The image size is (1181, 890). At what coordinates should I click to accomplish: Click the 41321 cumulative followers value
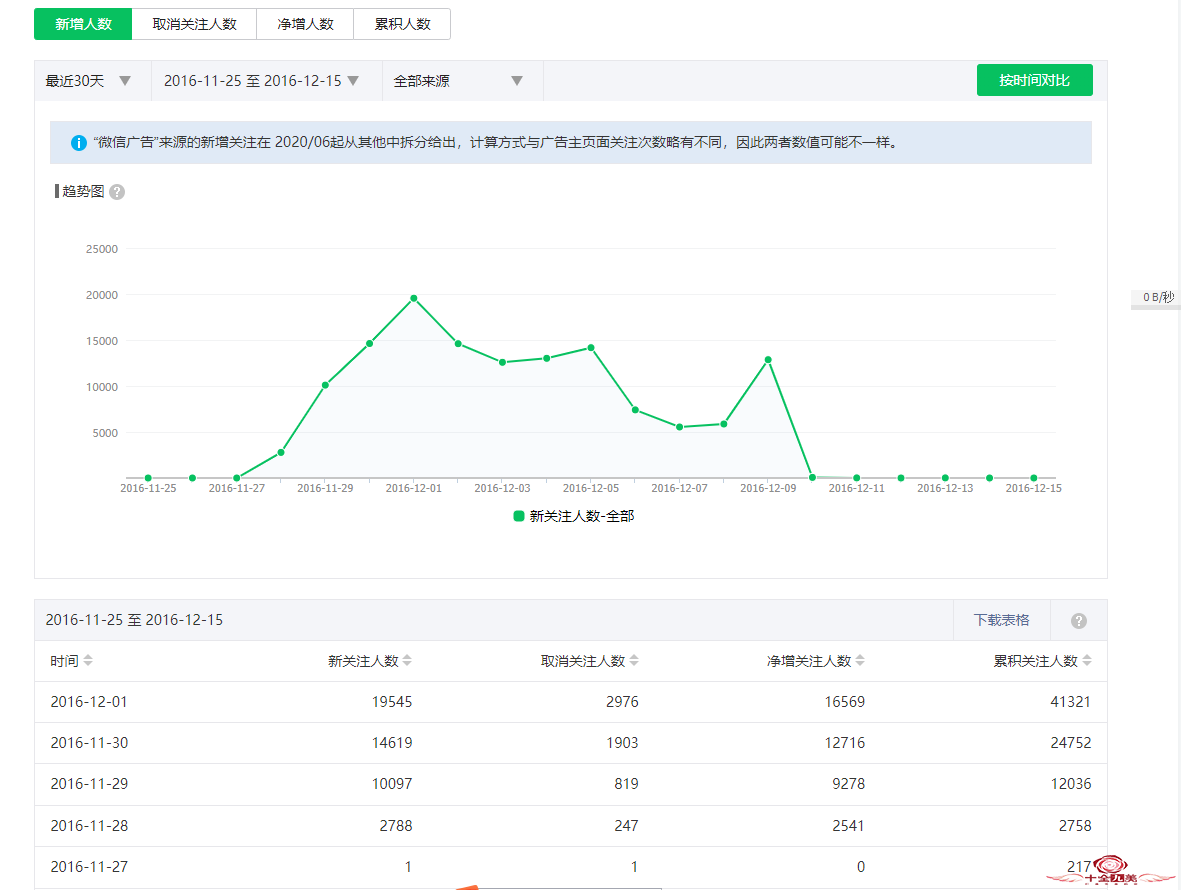click(x=1070, y=702)
